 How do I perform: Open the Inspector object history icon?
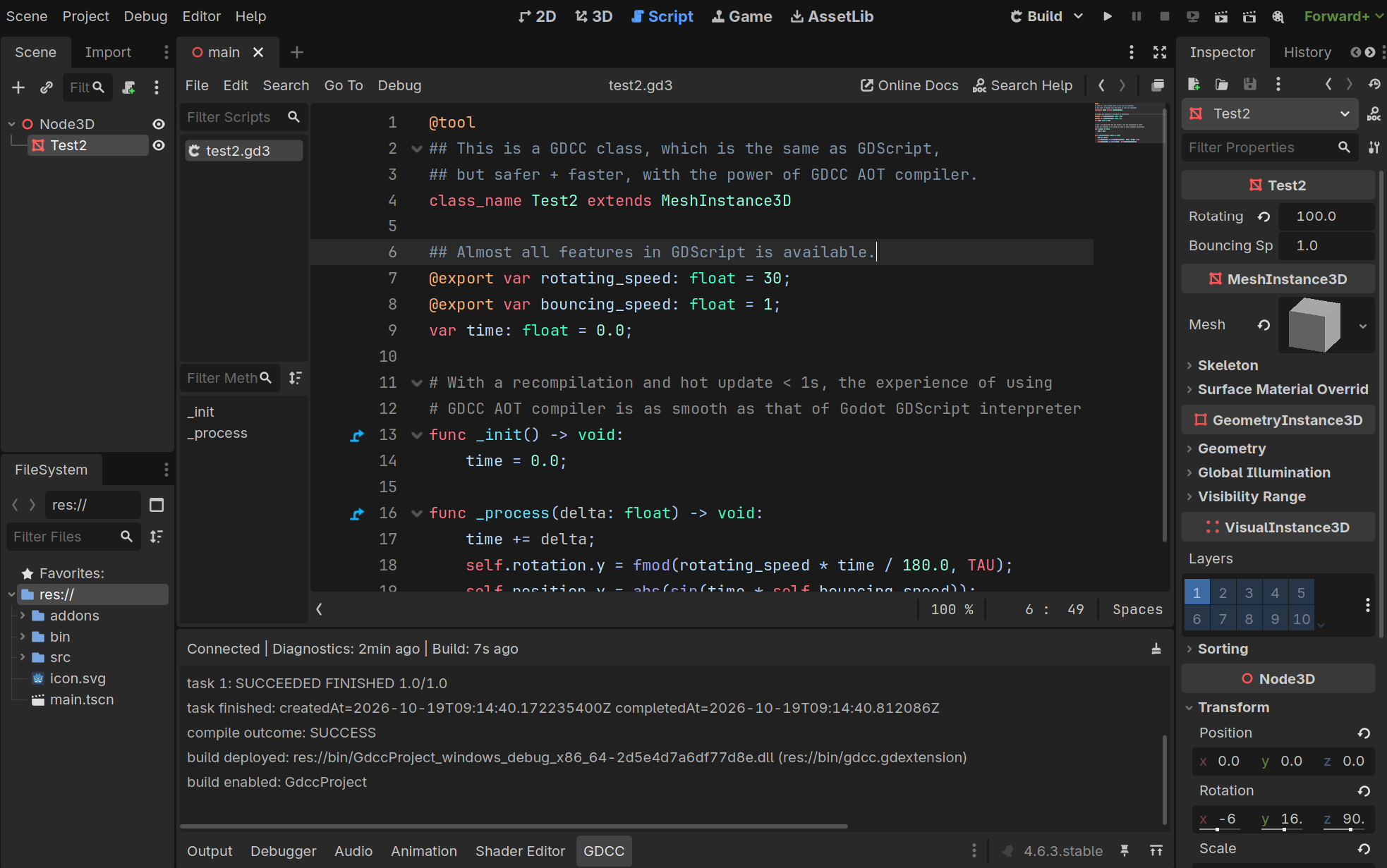tap(1374, 85)
